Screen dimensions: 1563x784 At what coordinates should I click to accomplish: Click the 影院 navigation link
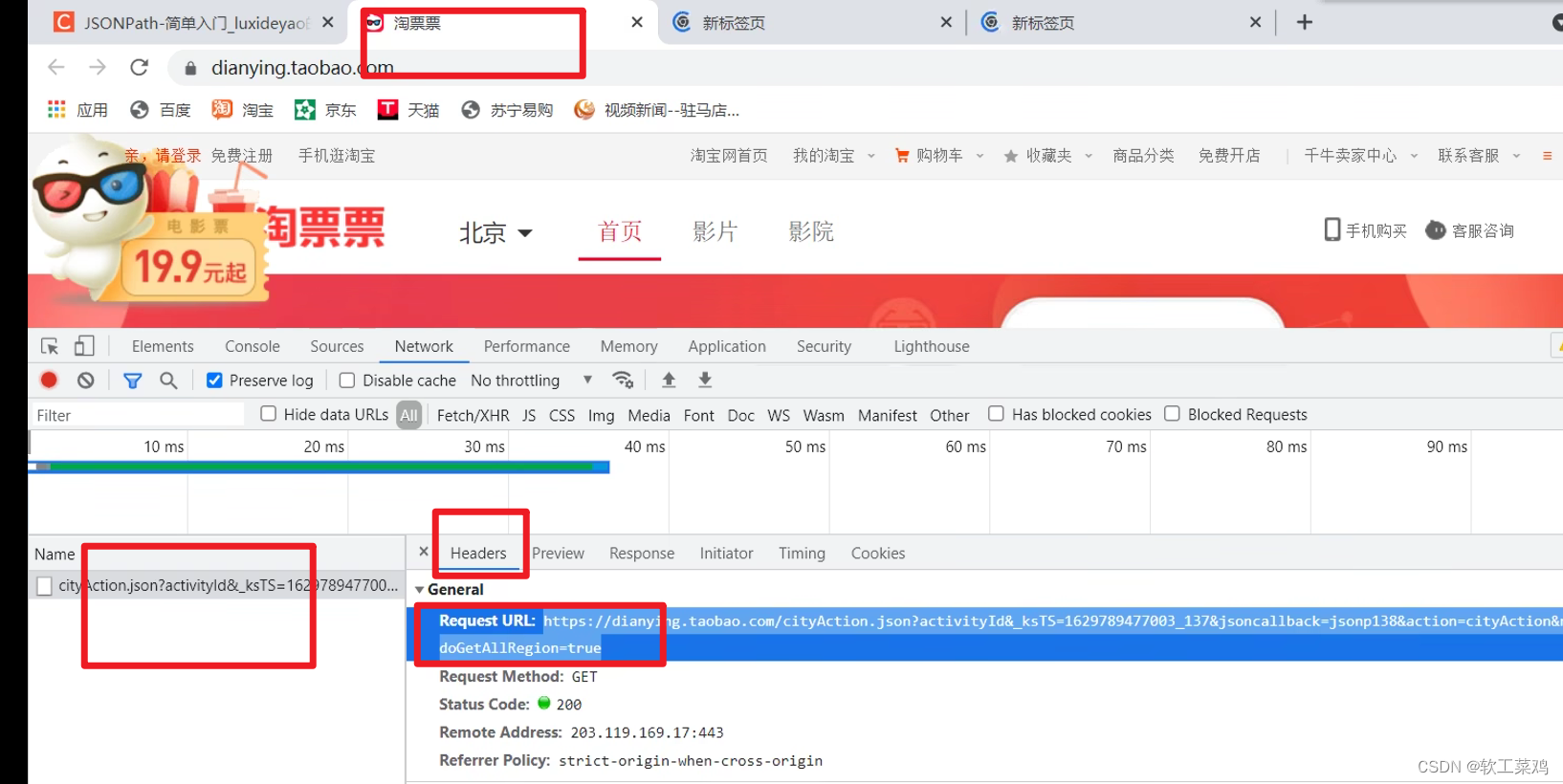click(x=811, y=231)
